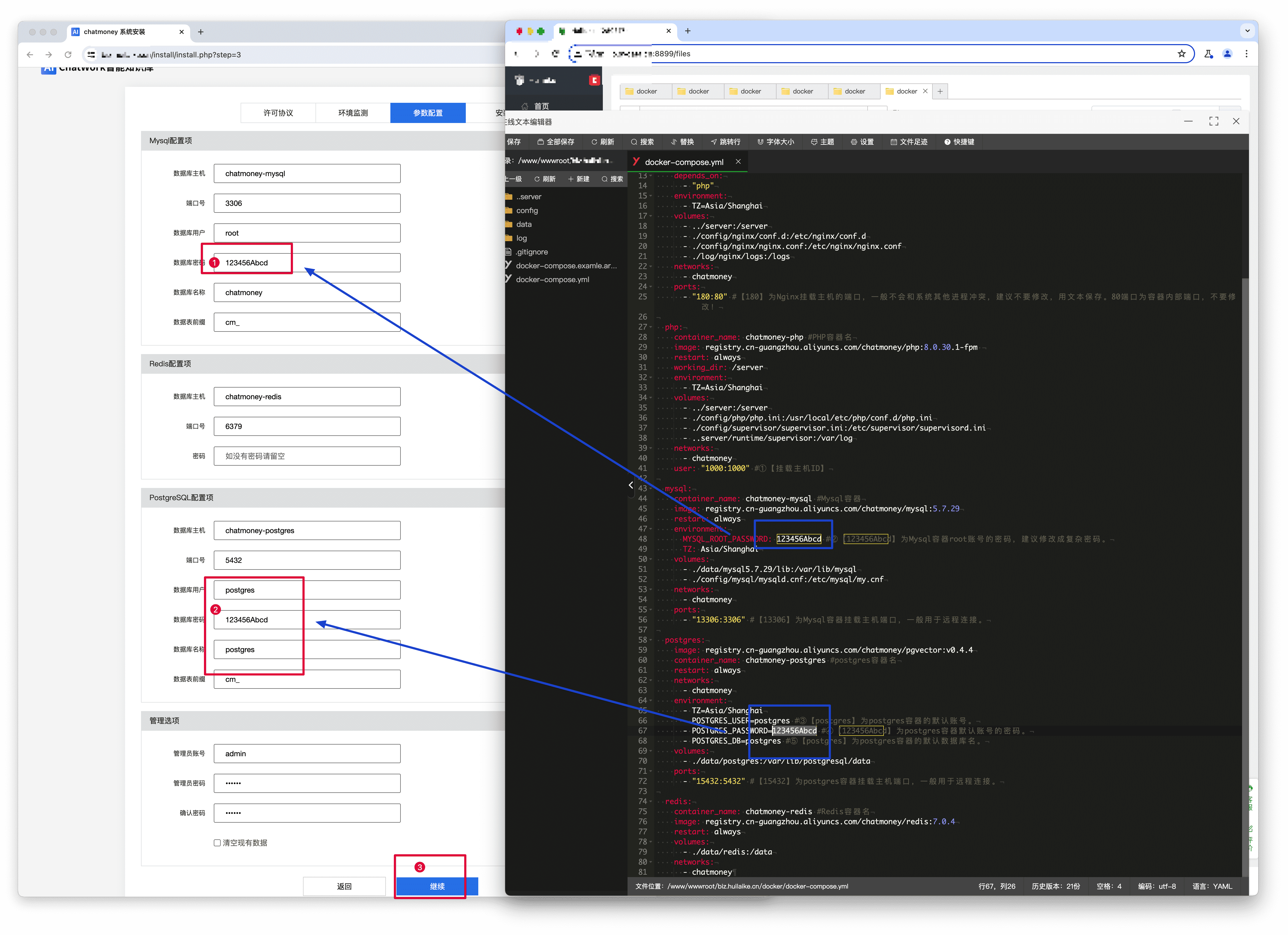This screenshot has width=1288, height=935.
Task: Click the Mysql 数据库主机 input field
Action: pos(307,174)
